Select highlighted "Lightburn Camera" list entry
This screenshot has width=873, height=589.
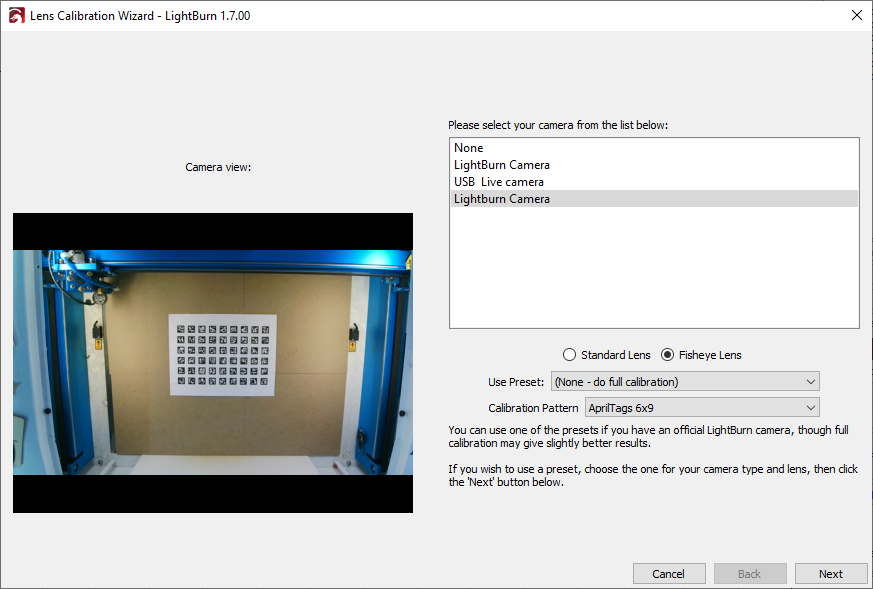tap(654, 199)
